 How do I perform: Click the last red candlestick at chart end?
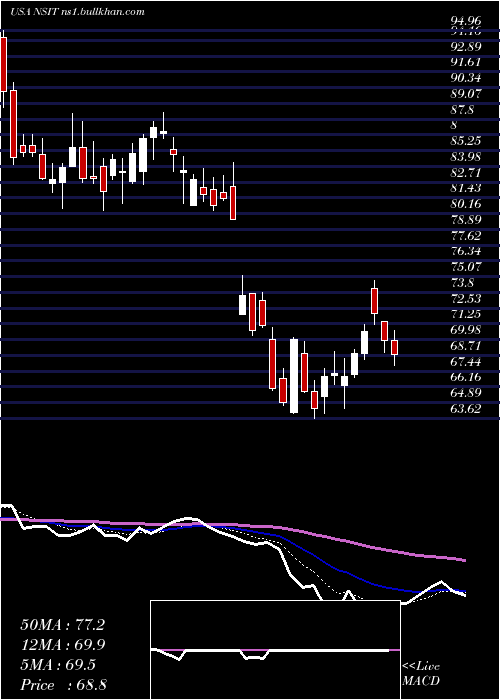point(394,348)
